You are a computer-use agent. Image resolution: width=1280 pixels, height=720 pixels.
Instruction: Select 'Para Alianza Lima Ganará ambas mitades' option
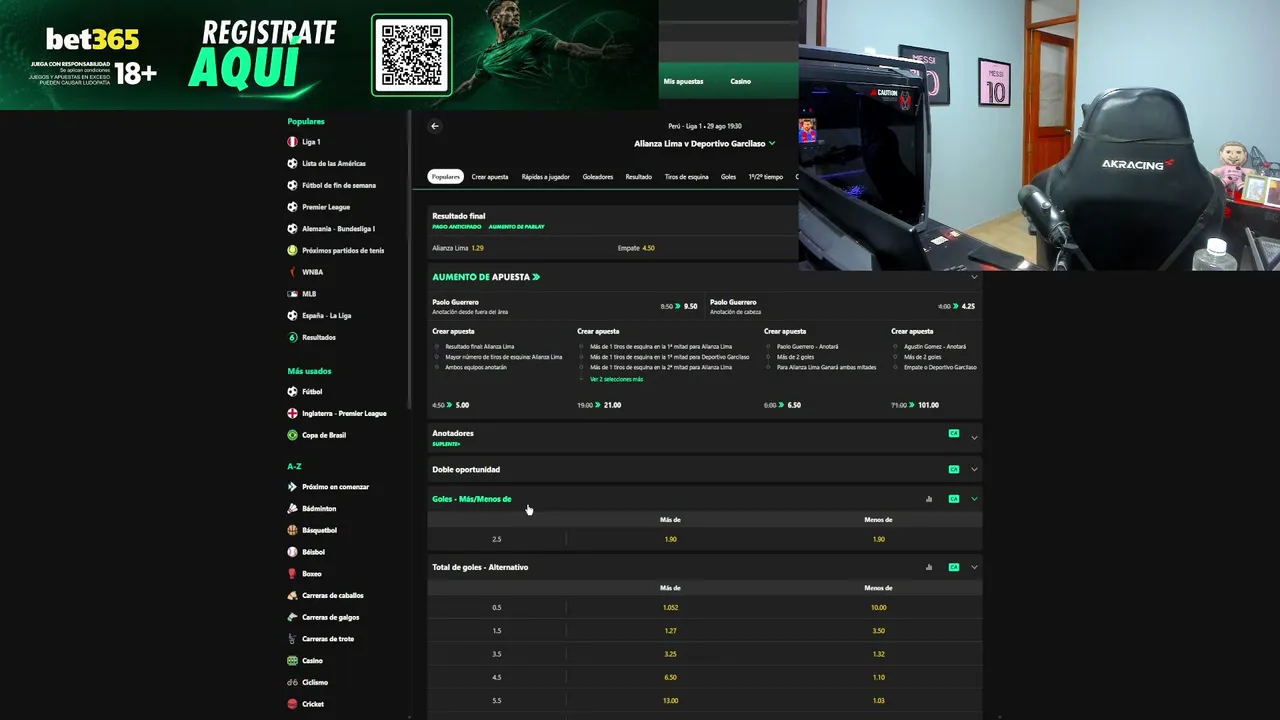[x=769, y=367]
